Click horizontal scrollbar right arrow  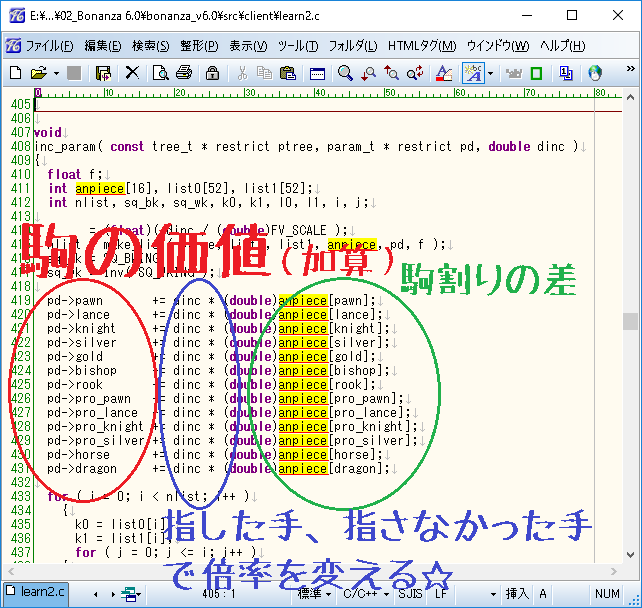(613, 571)
